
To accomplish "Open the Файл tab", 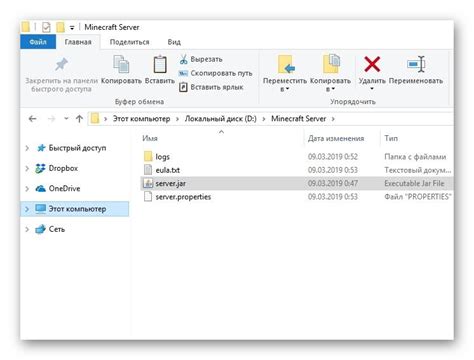I will pyautogui.click(x=38, y=42).
